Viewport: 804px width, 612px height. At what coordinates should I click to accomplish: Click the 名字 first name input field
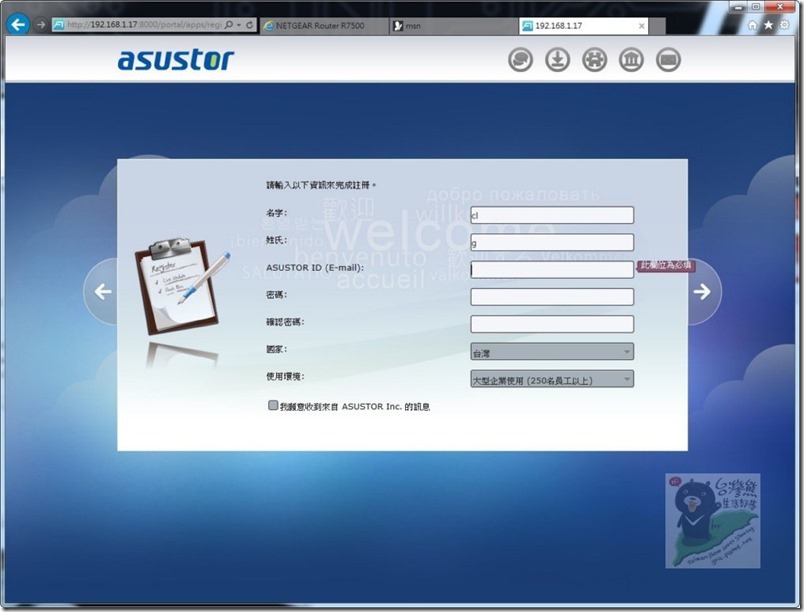pyautogui.click(x=552, y=215)
